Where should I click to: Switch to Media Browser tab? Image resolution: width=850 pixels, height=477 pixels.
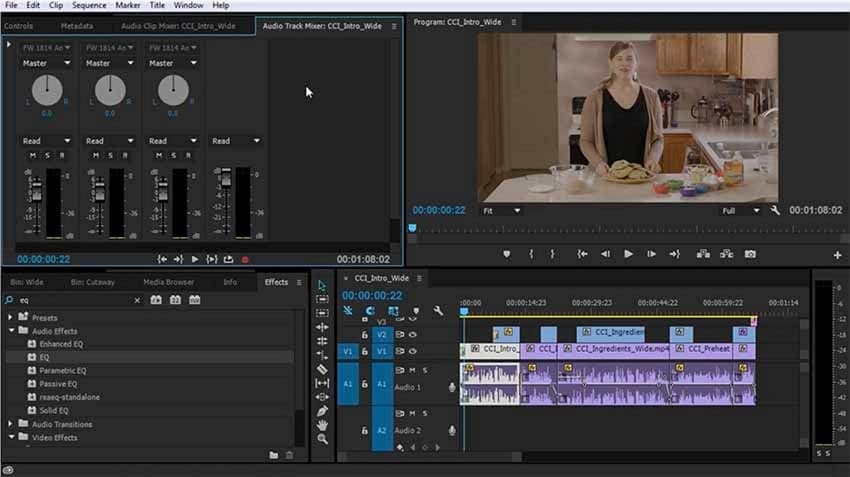coord(169,282)
